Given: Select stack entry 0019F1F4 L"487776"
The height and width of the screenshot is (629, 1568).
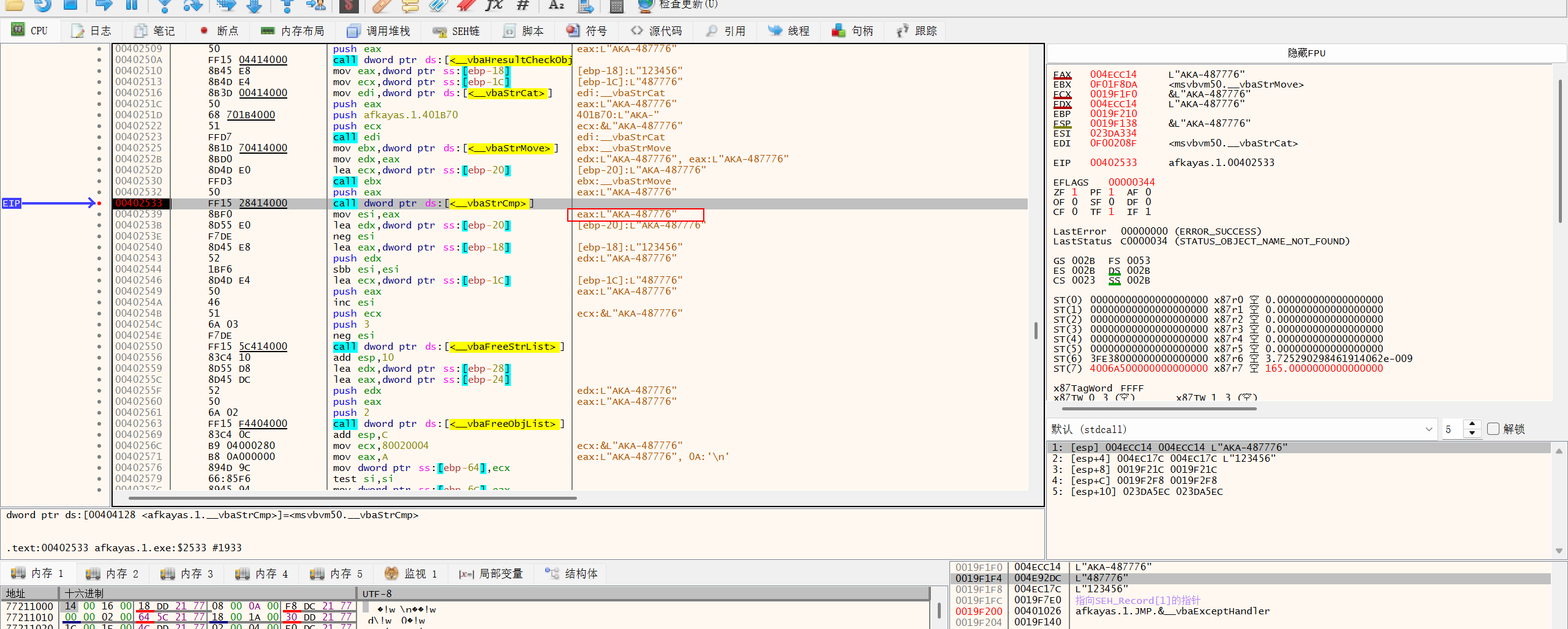Looking at the screenshot, I should (1249, 578).
